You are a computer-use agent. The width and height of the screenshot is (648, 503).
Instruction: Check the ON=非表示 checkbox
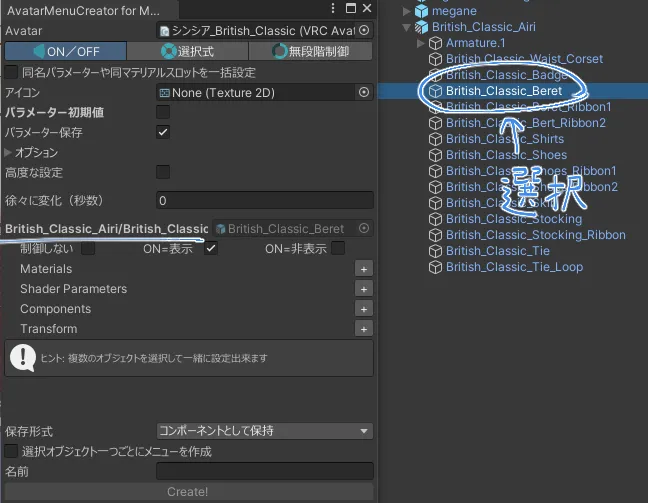(338, 248)
